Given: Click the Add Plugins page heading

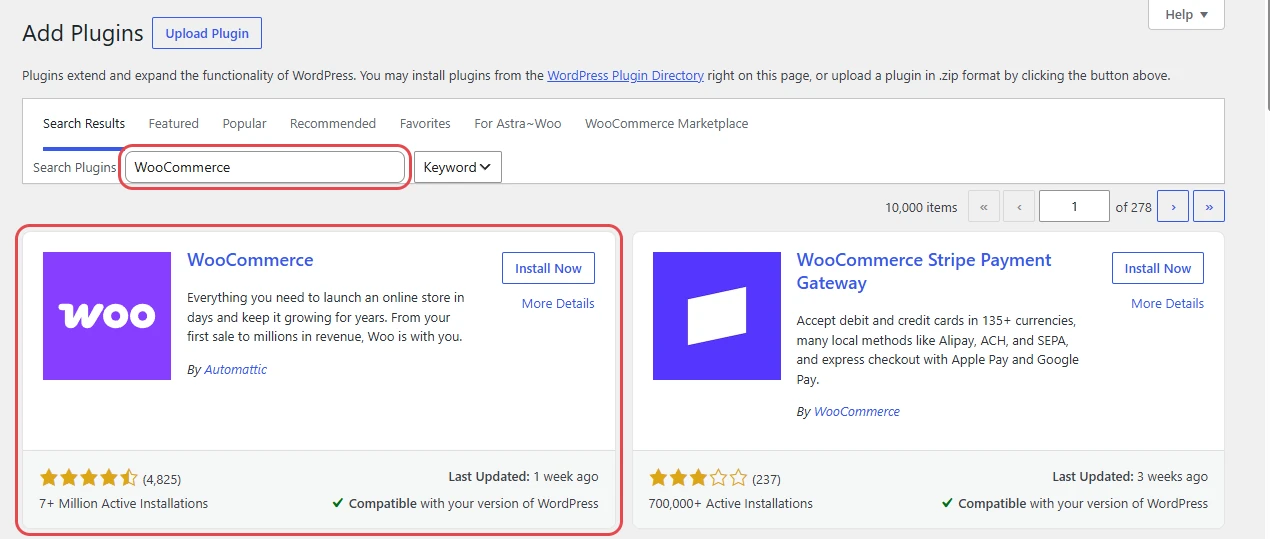Looking at the screenshot, I should click(x=83, y=33).
